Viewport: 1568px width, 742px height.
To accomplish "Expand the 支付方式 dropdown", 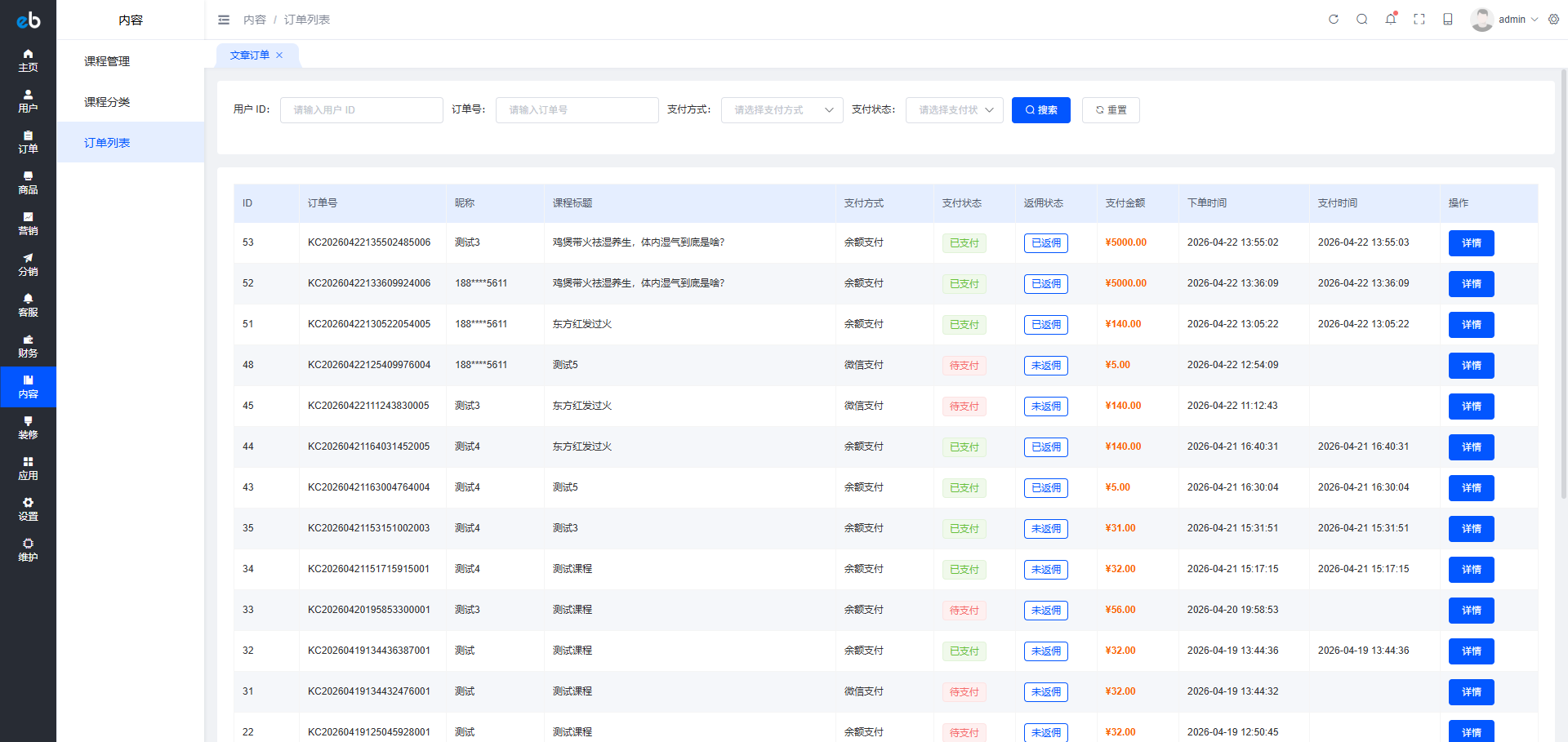I will [782, 110].
